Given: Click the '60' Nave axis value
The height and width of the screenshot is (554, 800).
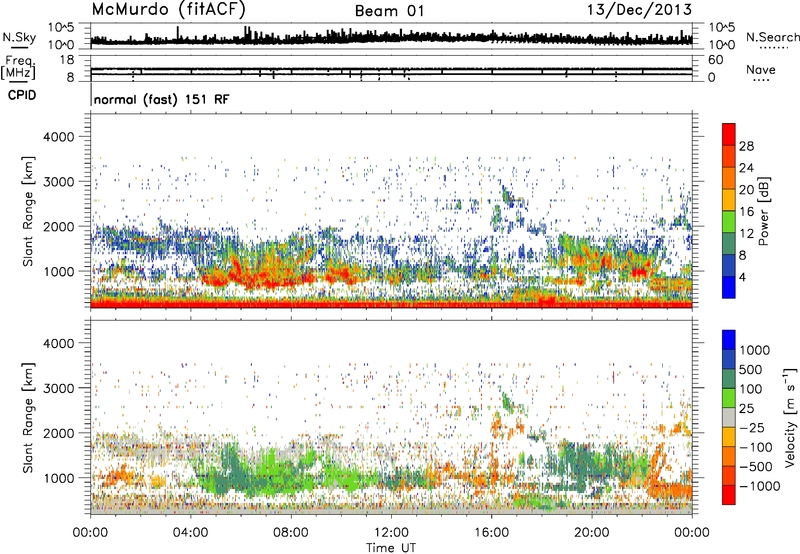Looking at the screenshot, I should coord(715,60).
